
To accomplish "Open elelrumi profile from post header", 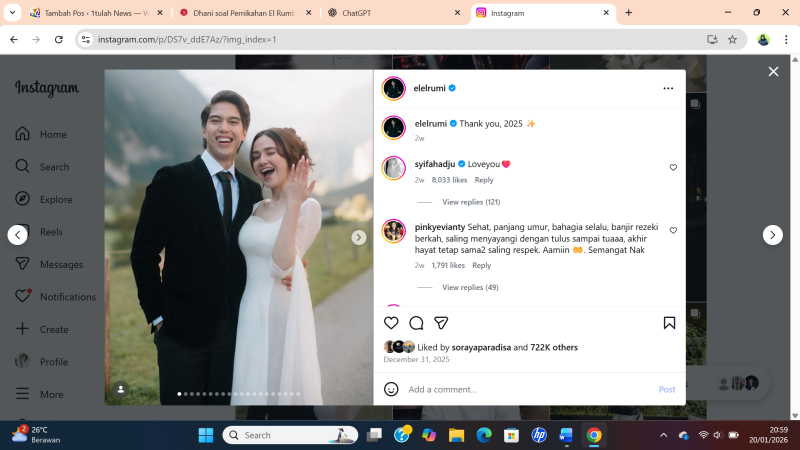I will tap(429, 88).
